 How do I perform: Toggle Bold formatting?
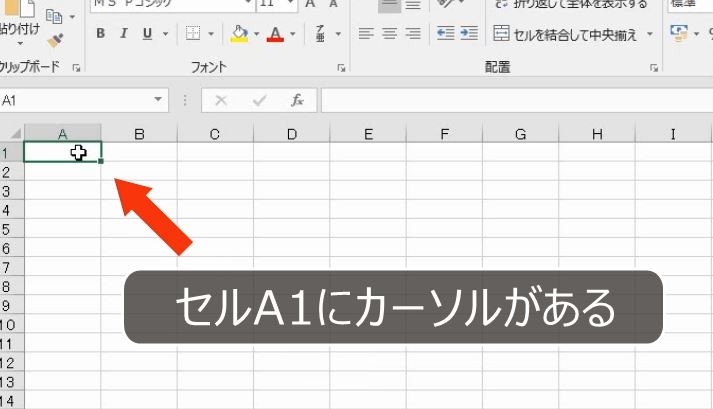pos(101,33)
